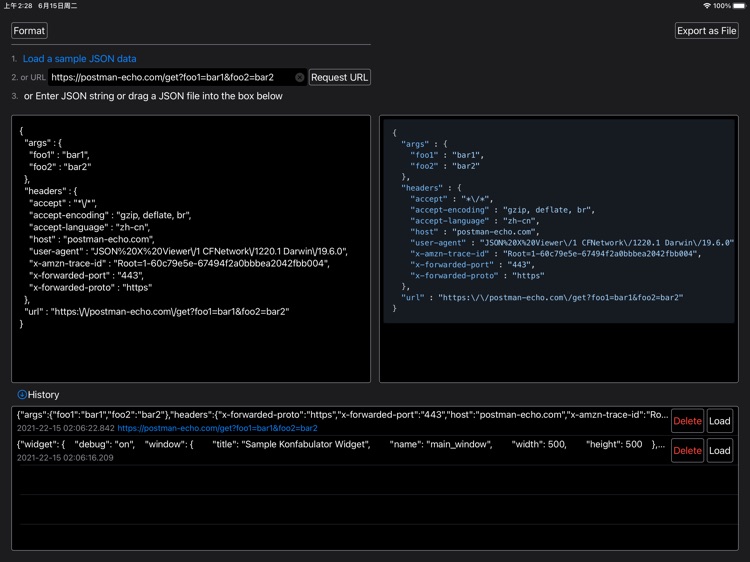750x562 pixels.
Task: Click "url" line in output panel
Action: pos(542,298)
